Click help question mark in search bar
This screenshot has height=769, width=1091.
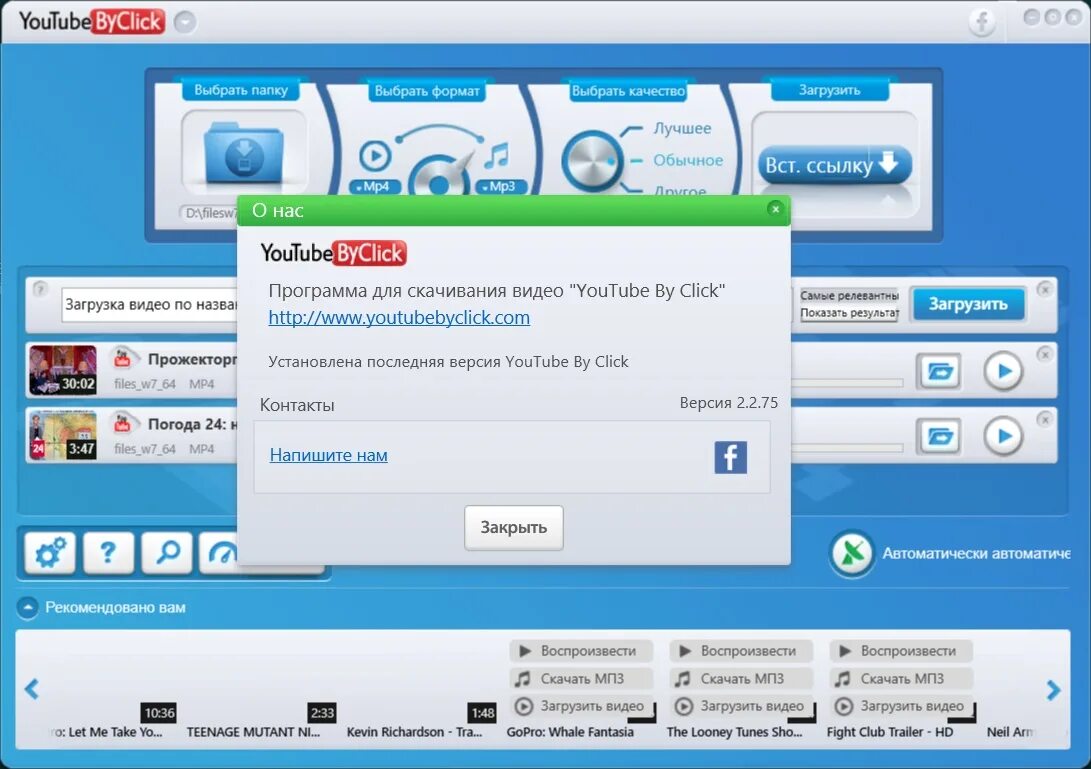pos(40,288)
